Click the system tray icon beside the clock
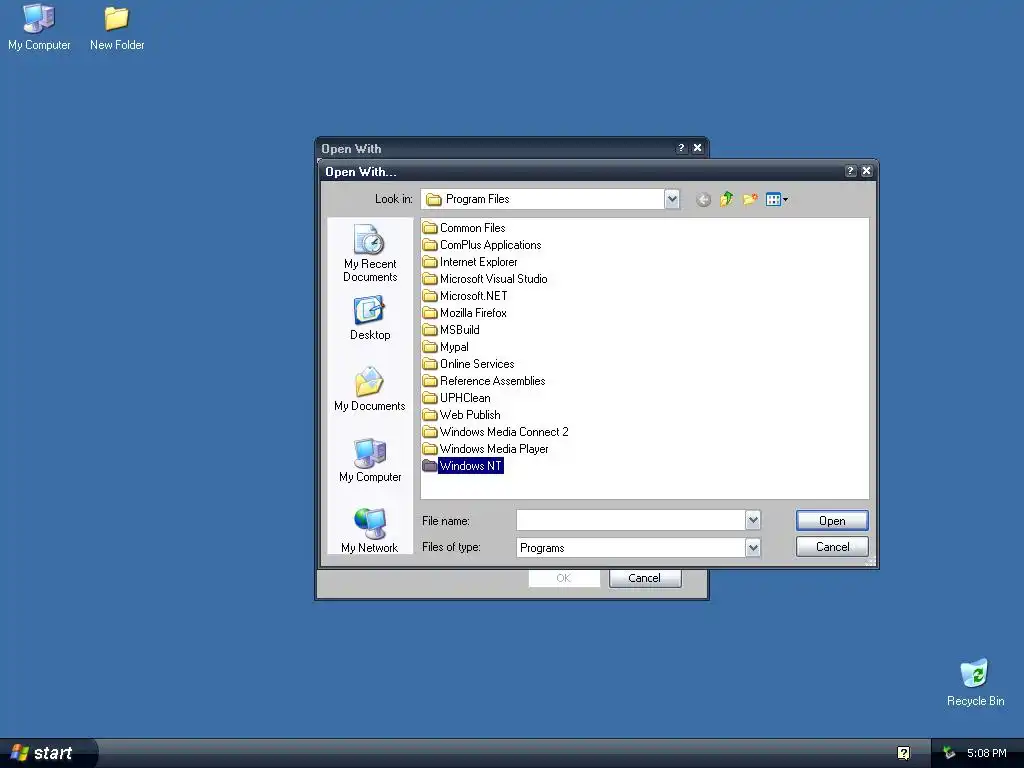1024x768 pixels. tap(949, 753)
